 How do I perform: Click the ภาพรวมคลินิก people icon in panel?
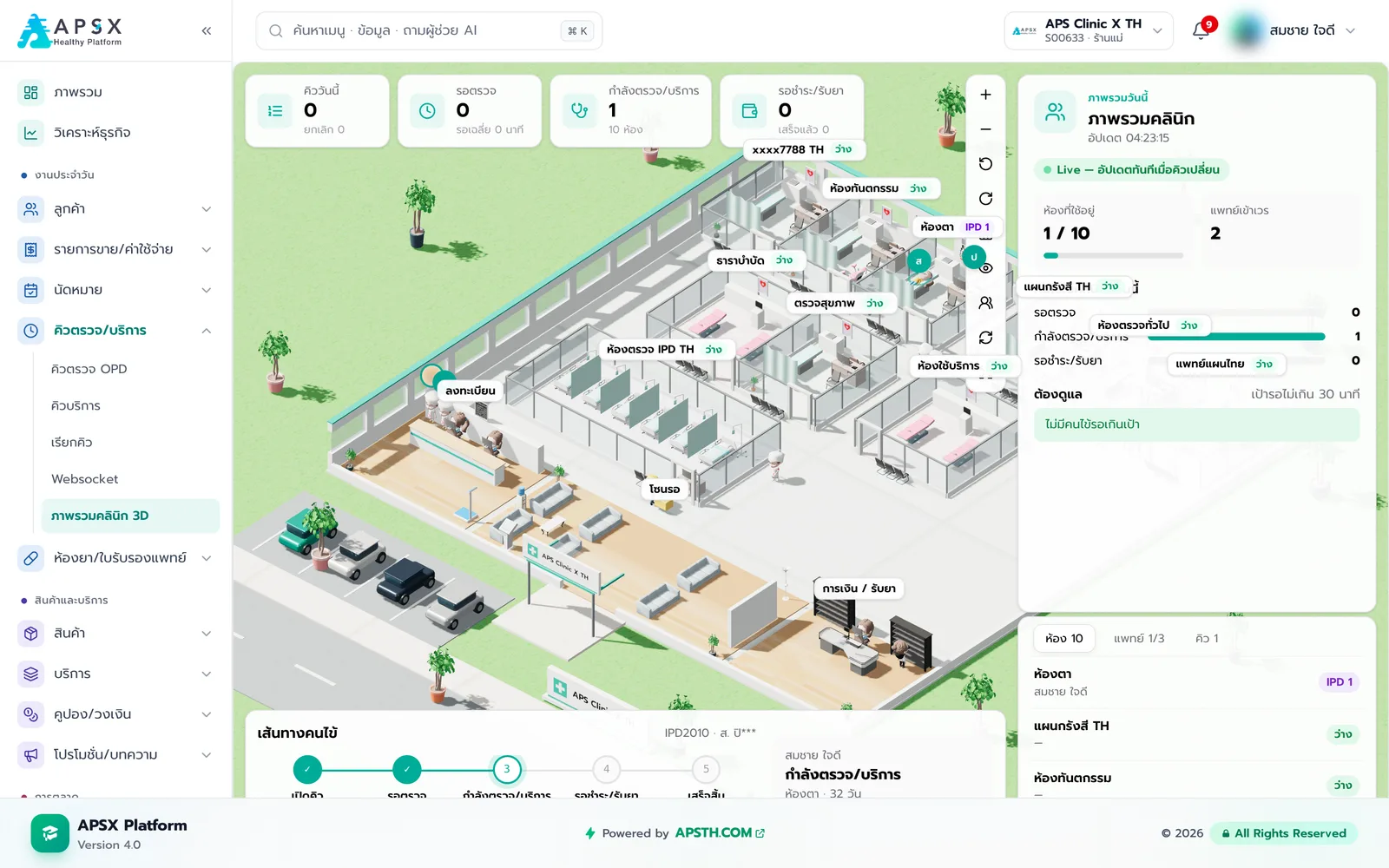pyautogui.click(x=1056, y=112)
